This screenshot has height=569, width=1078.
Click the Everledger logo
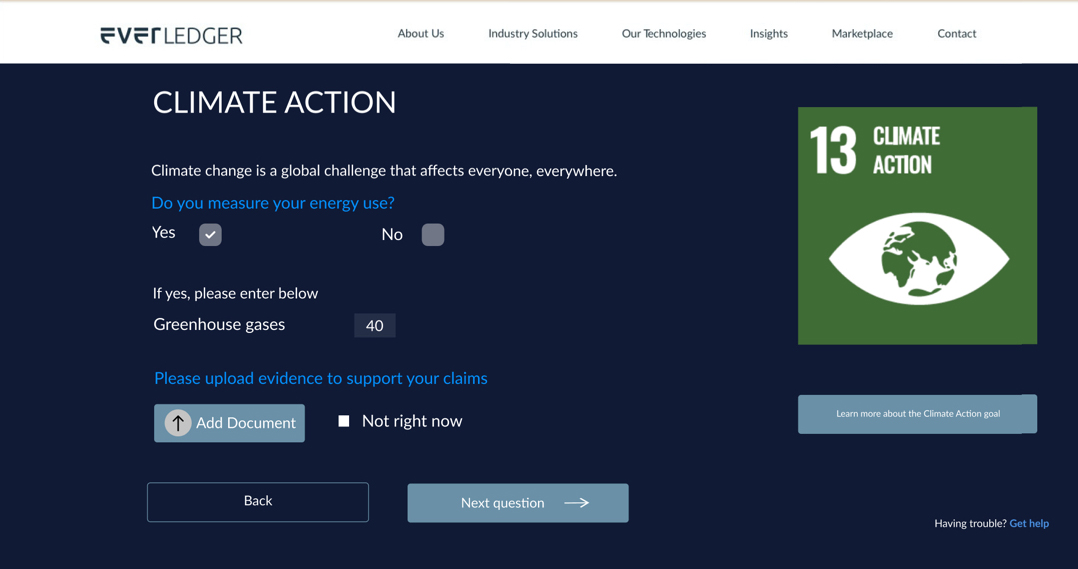tap(171, 35)
